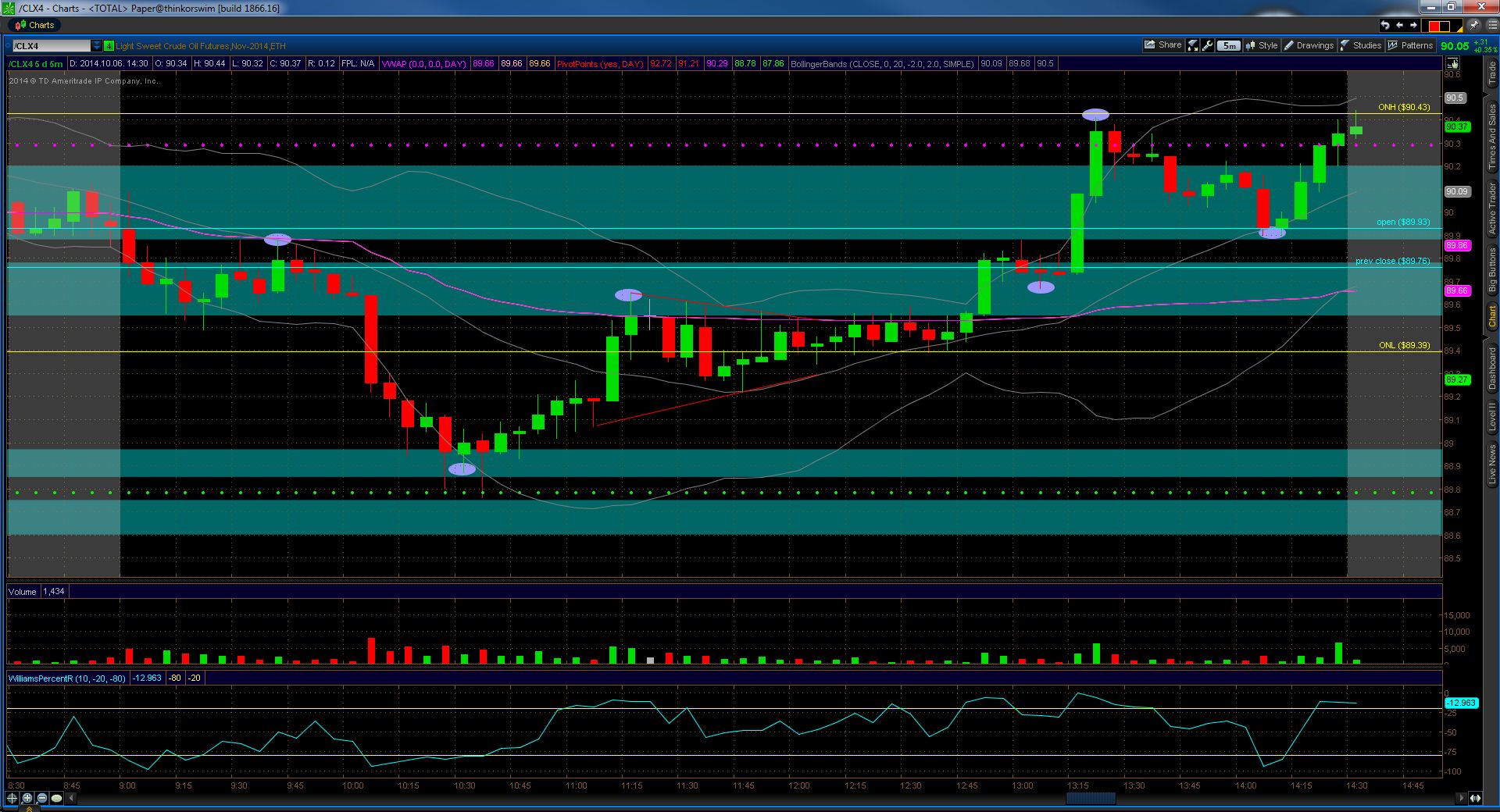
Task: Click the horizontal scrollbar thumb
Action: (x=1091, y=798)
